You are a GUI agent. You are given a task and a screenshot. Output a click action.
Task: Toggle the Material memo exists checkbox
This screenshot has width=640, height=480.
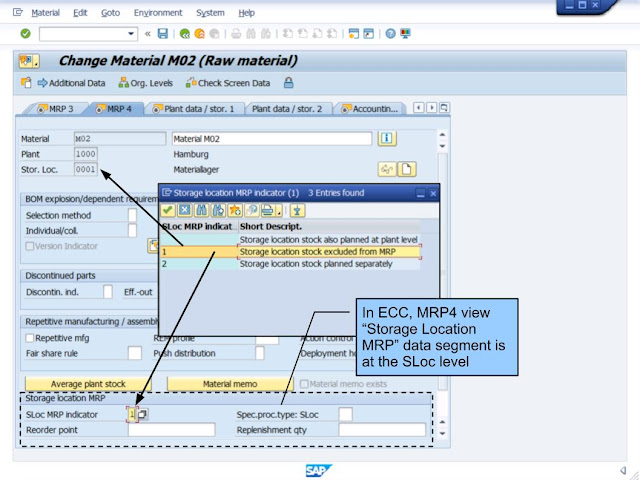click(304, 384)
